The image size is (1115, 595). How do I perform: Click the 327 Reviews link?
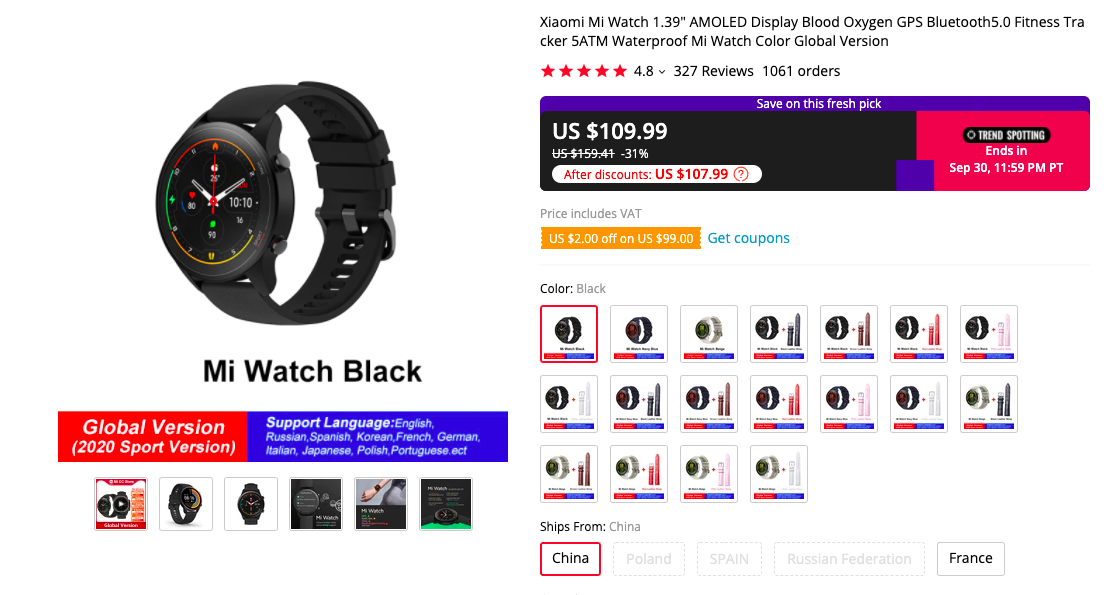coord(715,71)
